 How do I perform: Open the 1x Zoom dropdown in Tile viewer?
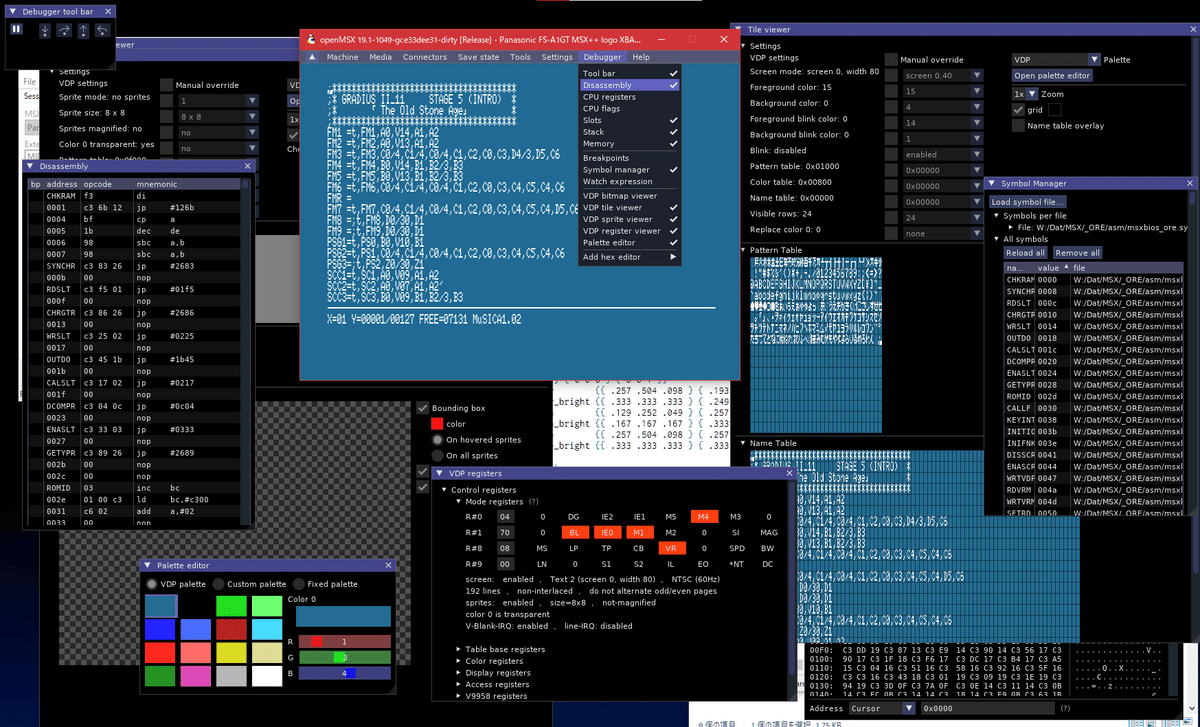click(1028, 92)
